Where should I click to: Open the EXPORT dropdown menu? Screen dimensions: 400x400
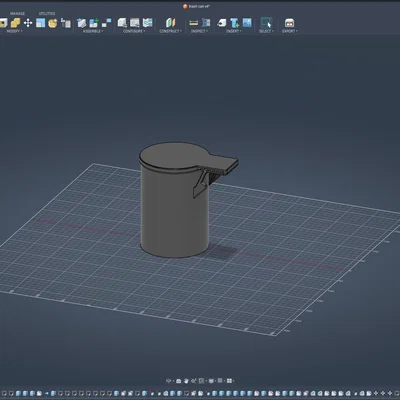(290, 31)
